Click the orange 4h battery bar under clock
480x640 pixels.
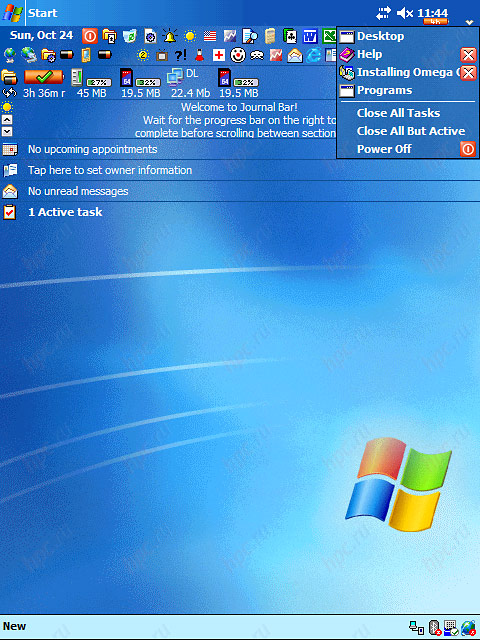click(x=436, y=22)
